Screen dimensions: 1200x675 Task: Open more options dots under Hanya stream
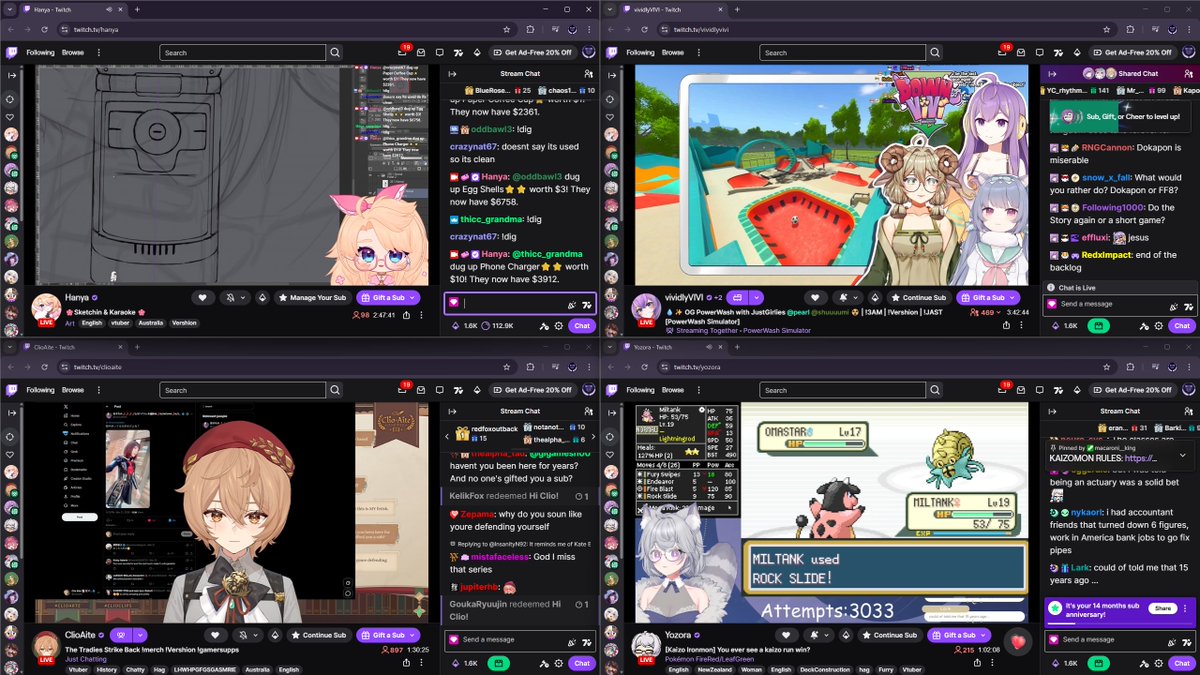pos(422,315)
